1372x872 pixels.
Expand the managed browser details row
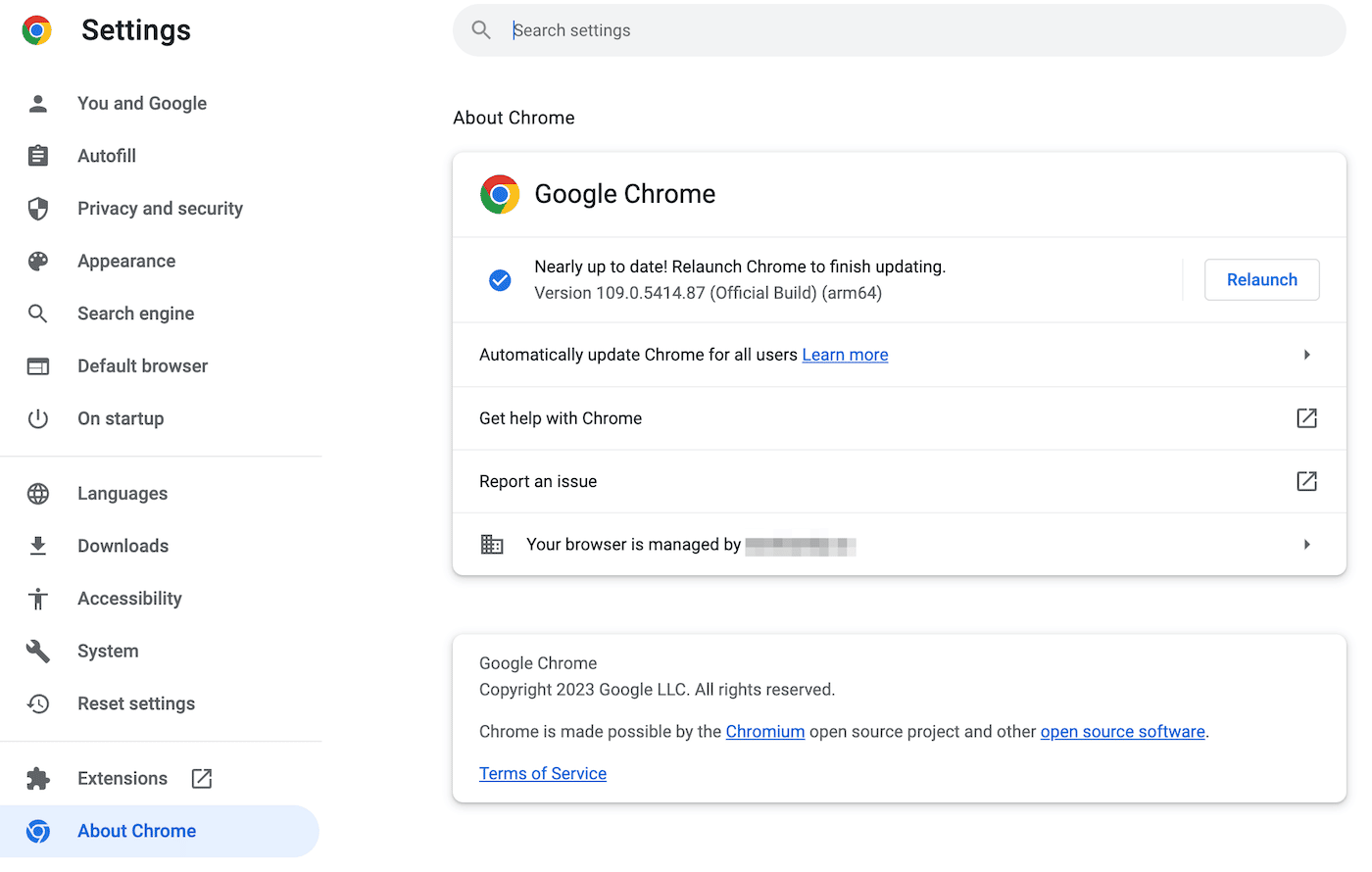pyautogui.click(x=1306, y=544)
